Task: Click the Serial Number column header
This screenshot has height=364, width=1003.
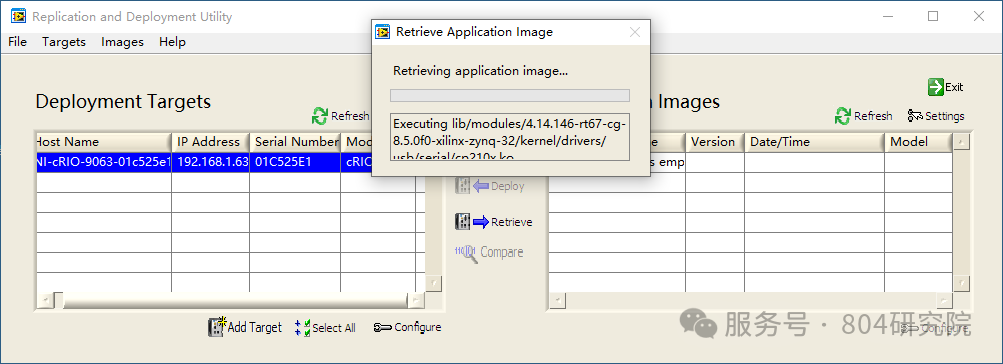Action: point(295,142)
